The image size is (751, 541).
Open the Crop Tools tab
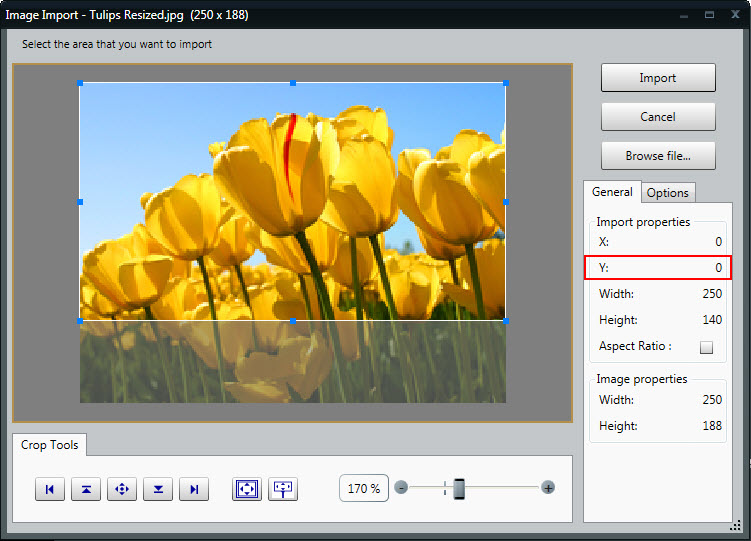[49, 445]
